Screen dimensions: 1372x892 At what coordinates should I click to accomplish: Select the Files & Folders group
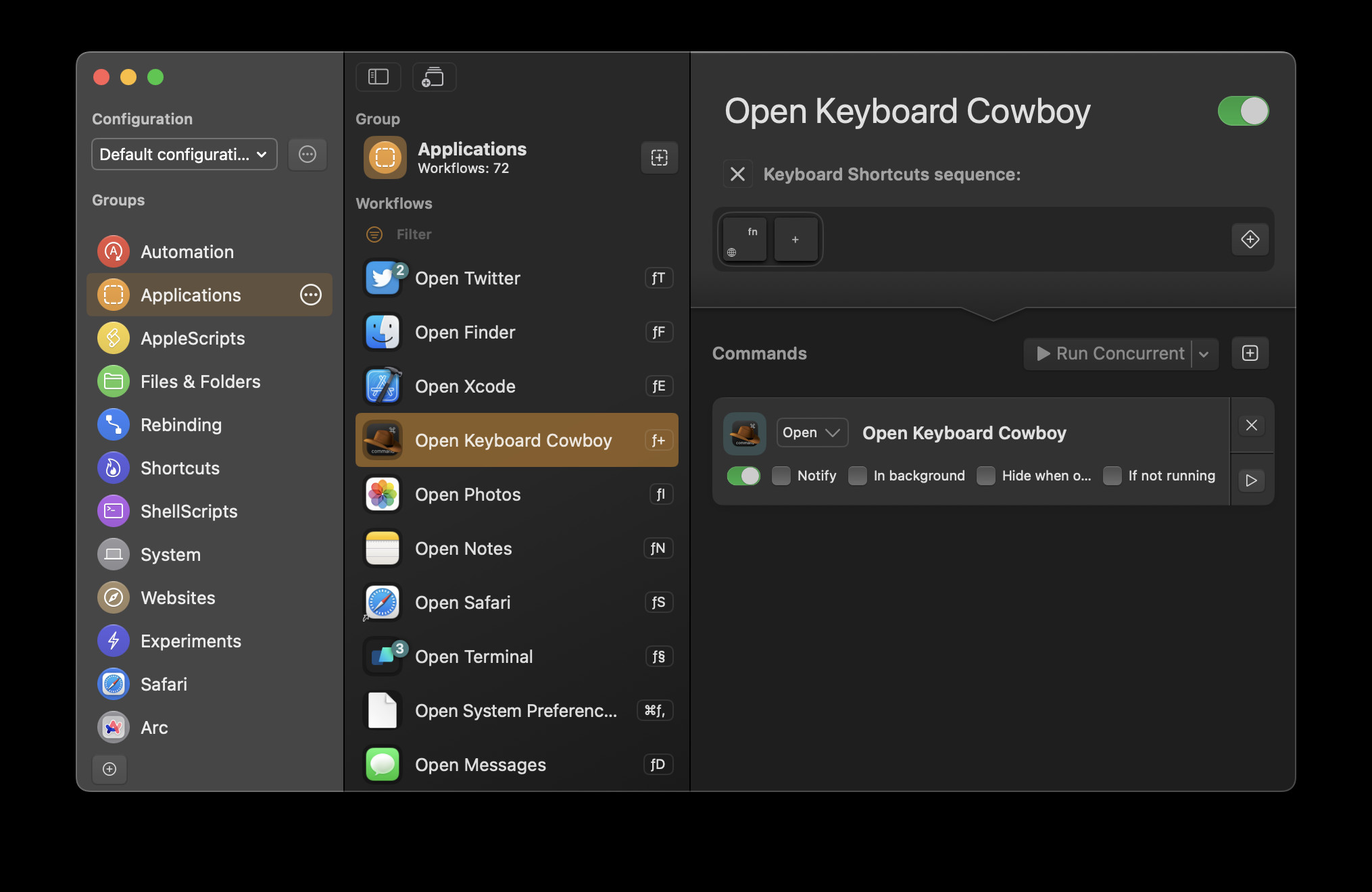click(210, 382)
